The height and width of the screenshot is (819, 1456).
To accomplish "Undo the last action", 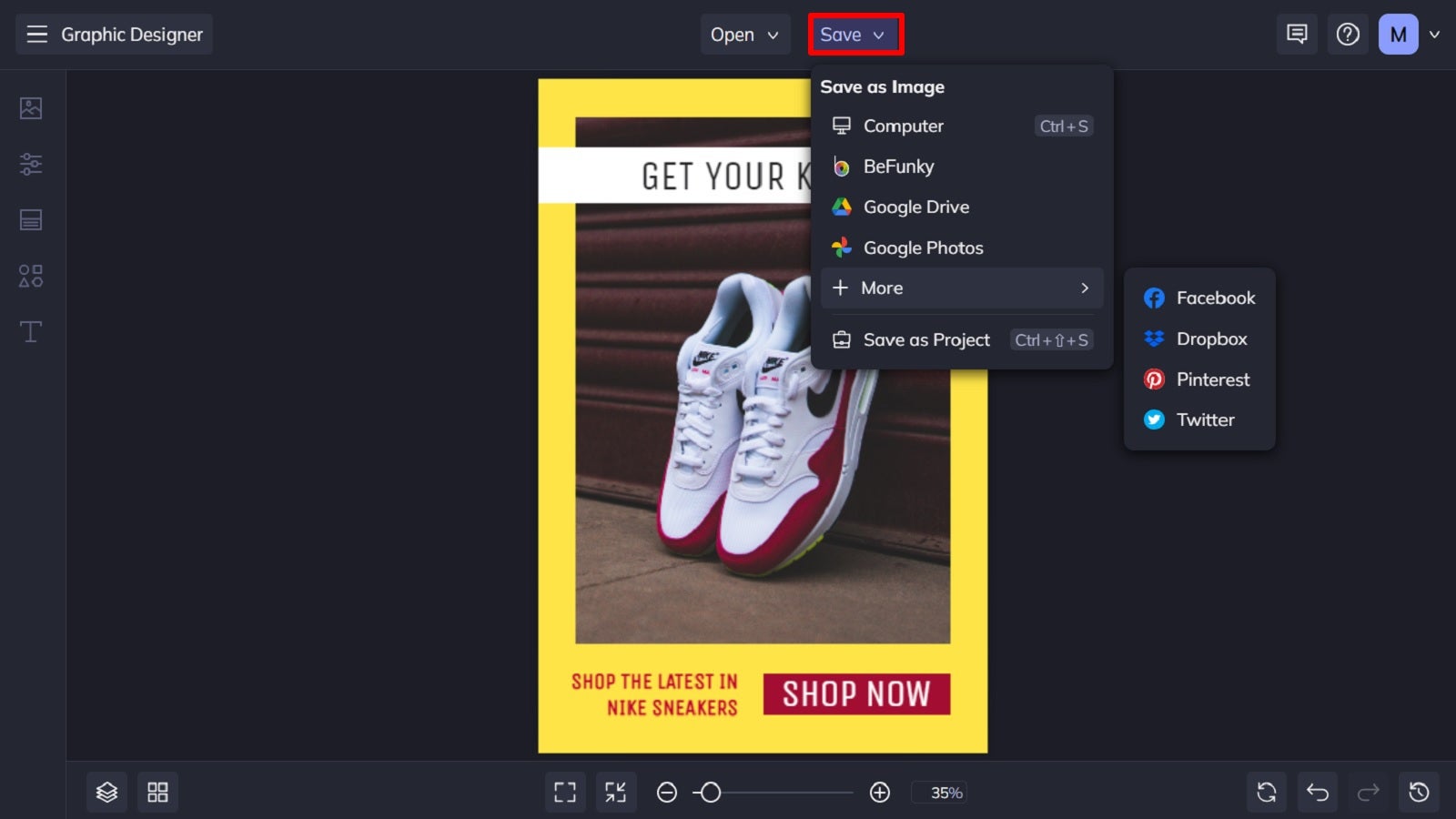I will (1317, 792).
